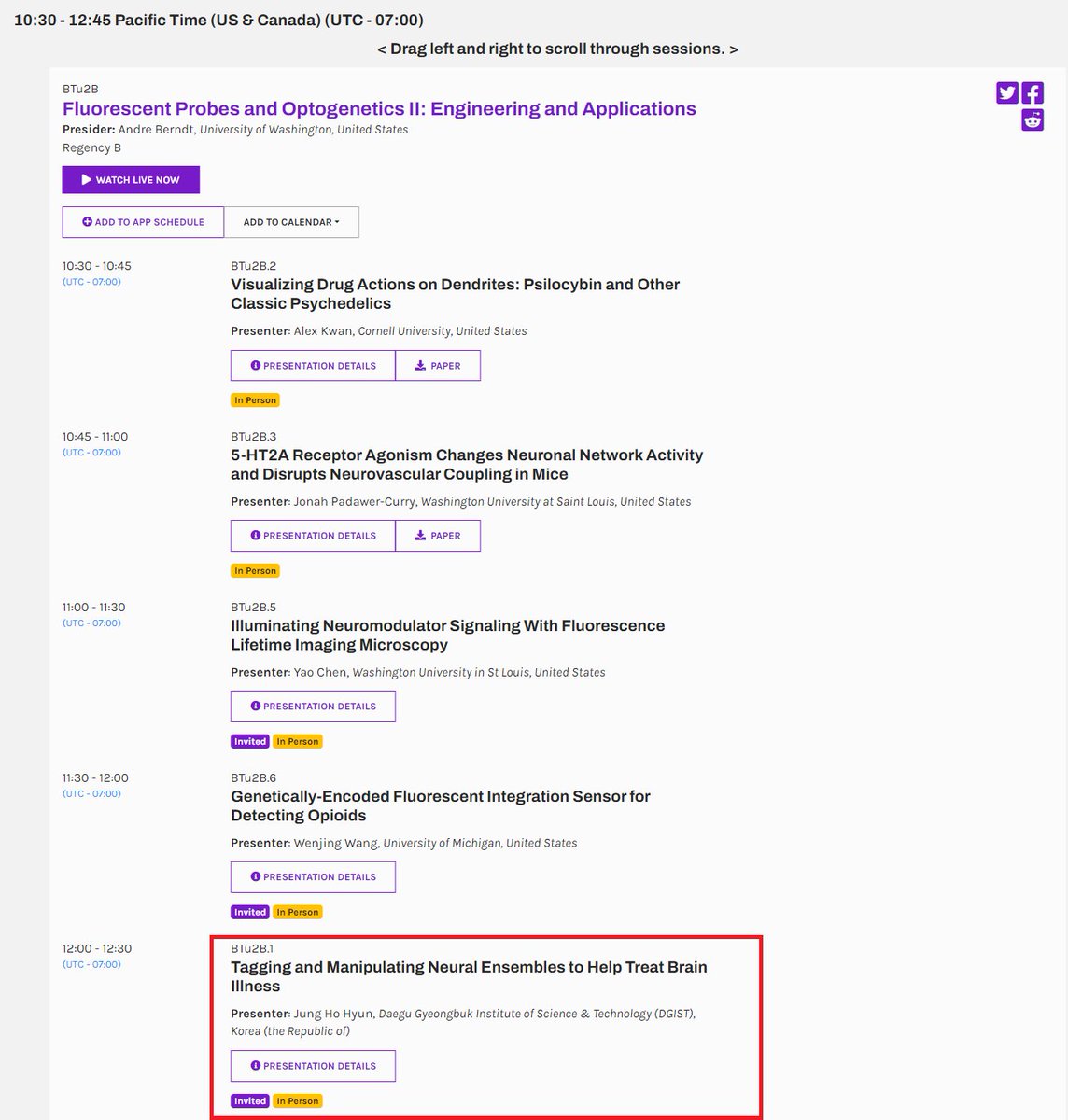Open talk title Genetically-Encoded Fluorescent Integration Sensor
The image size is (1068, 1120).
pos(441,805)
